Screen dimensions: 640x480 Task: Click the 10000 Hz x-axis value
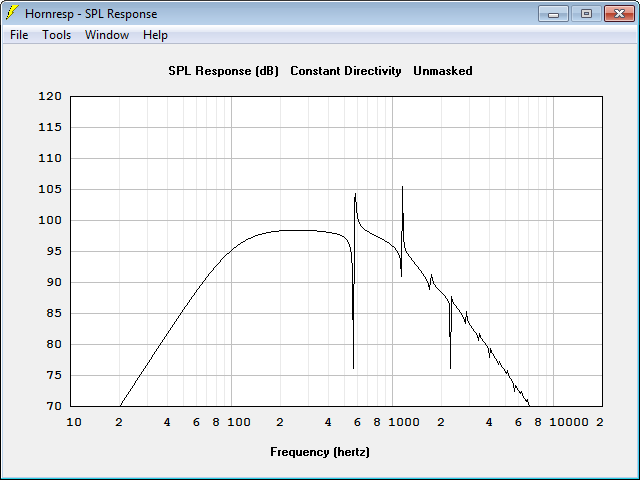[x=569, y=422]
